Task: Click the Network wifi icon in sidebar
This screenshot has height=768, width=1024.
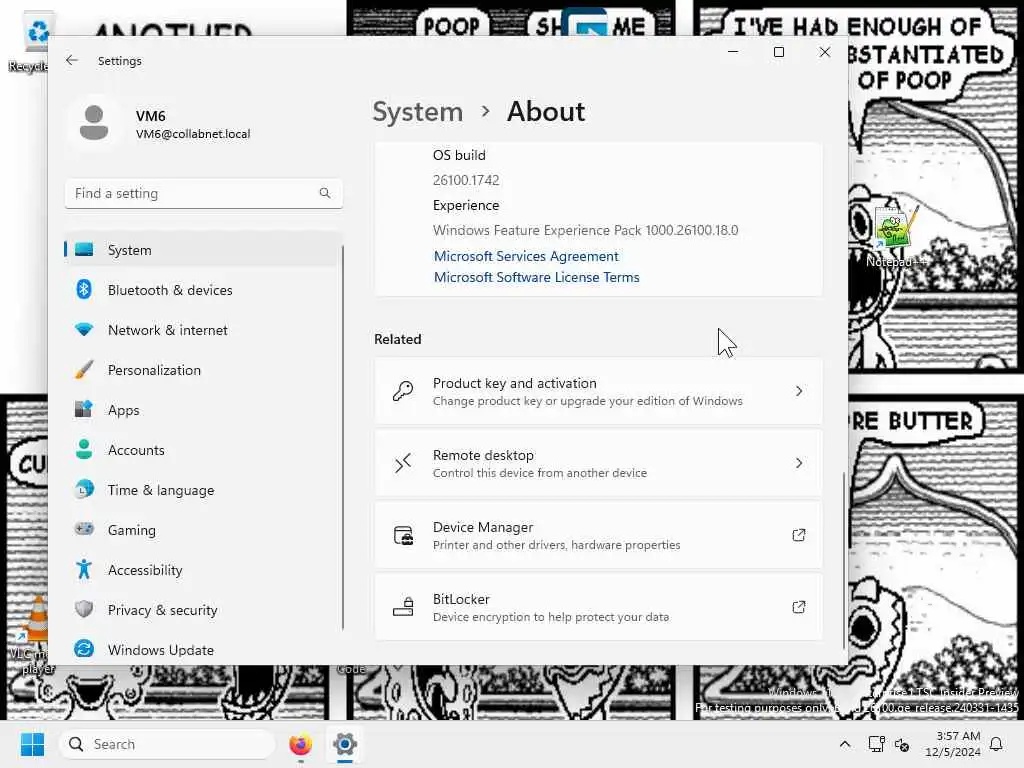Action: (x=84, y=330)
